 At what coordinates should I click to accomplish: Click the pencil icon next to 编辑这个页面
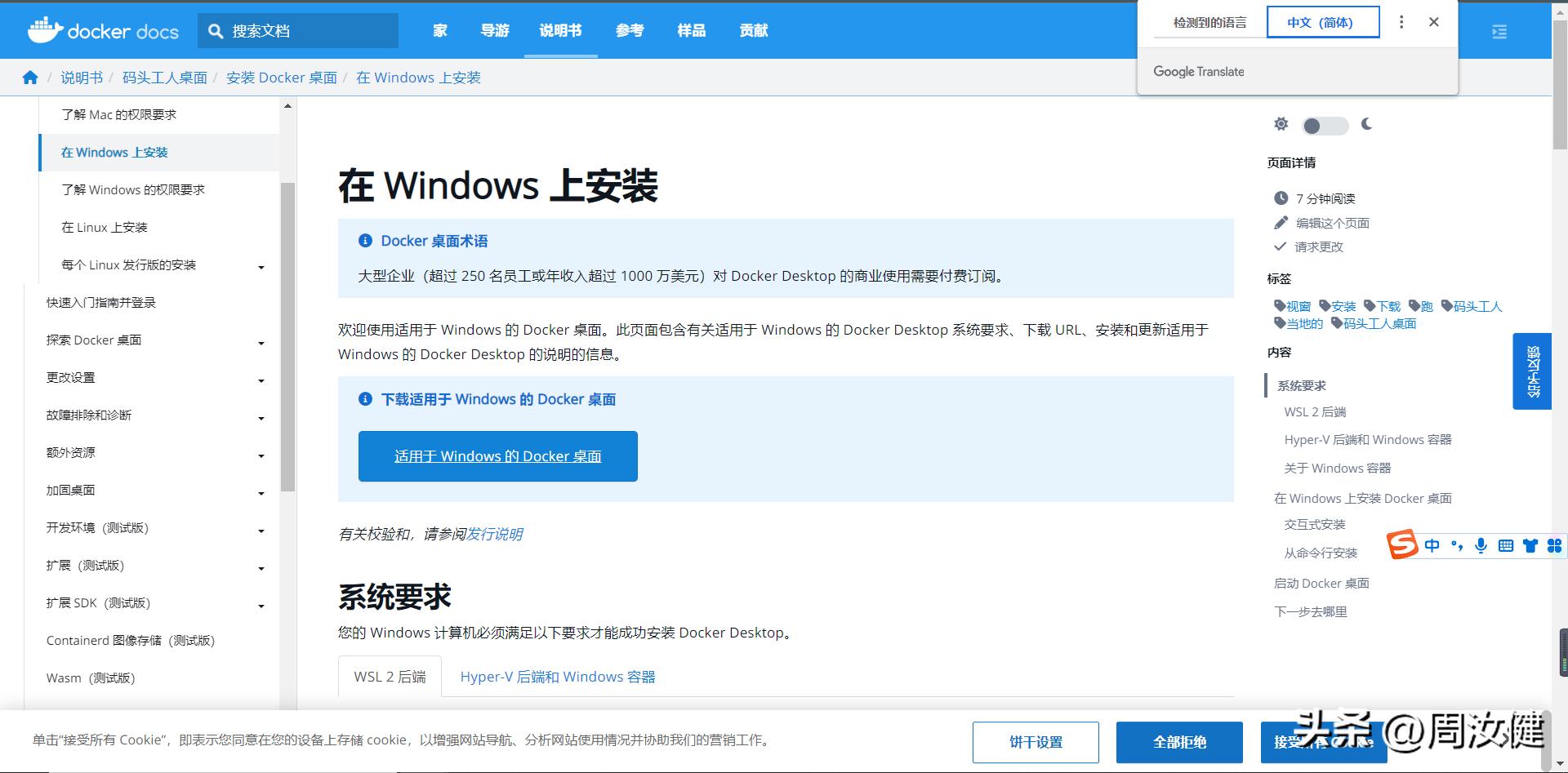point(1281,222)
